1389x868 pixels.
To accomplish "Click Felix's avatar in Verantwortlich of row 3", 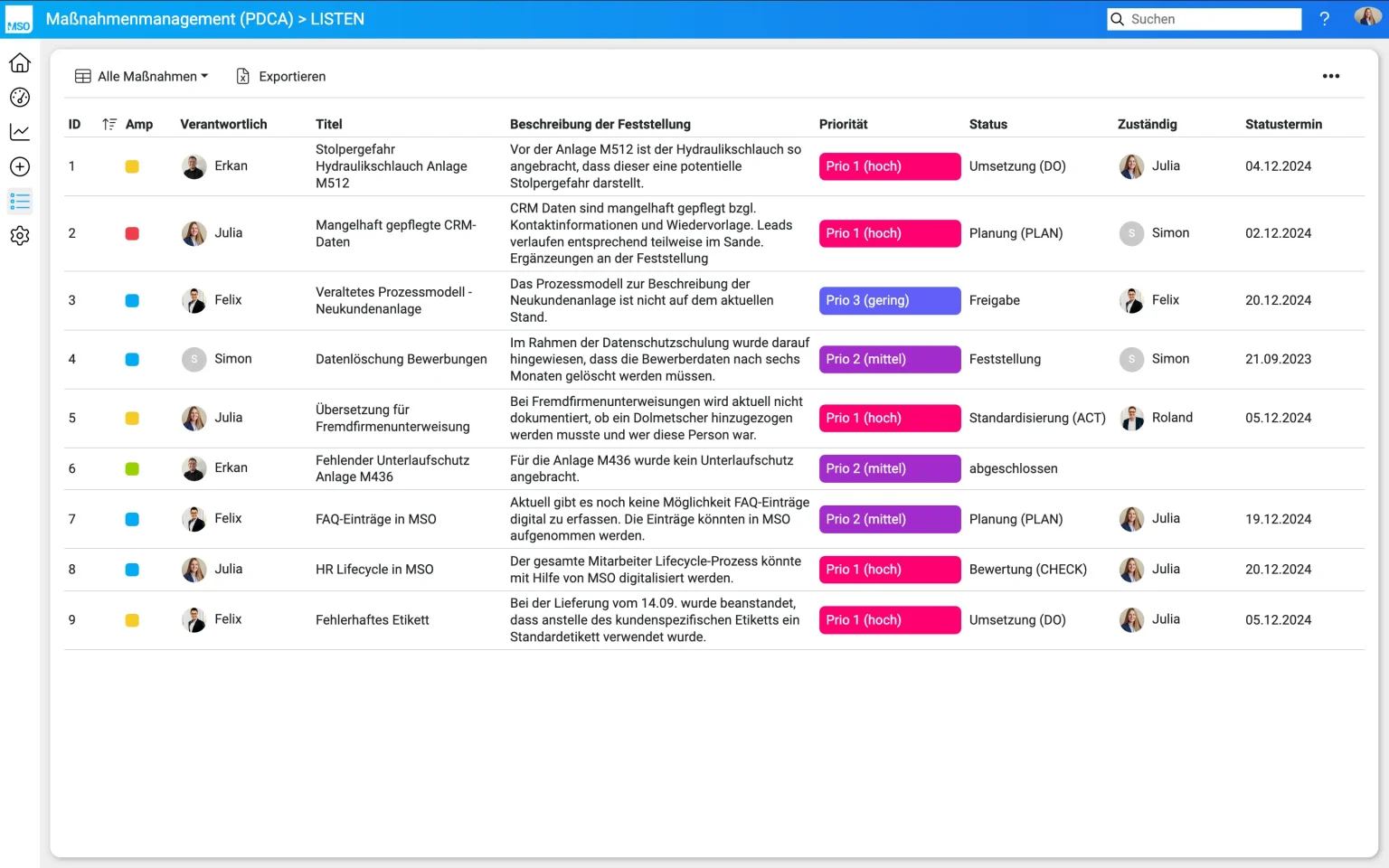I will pos(194,300).
